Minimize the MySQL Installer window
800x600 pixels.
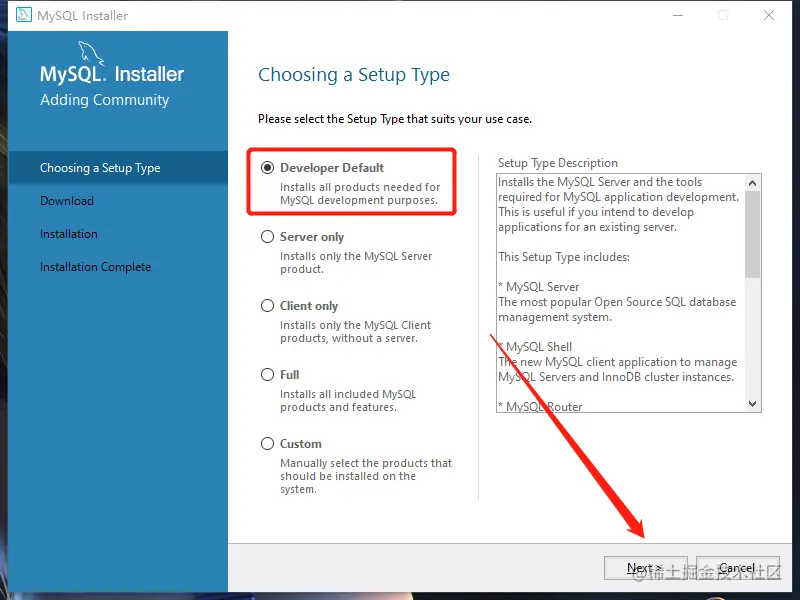pyautogui.click(x=678, y=15)
